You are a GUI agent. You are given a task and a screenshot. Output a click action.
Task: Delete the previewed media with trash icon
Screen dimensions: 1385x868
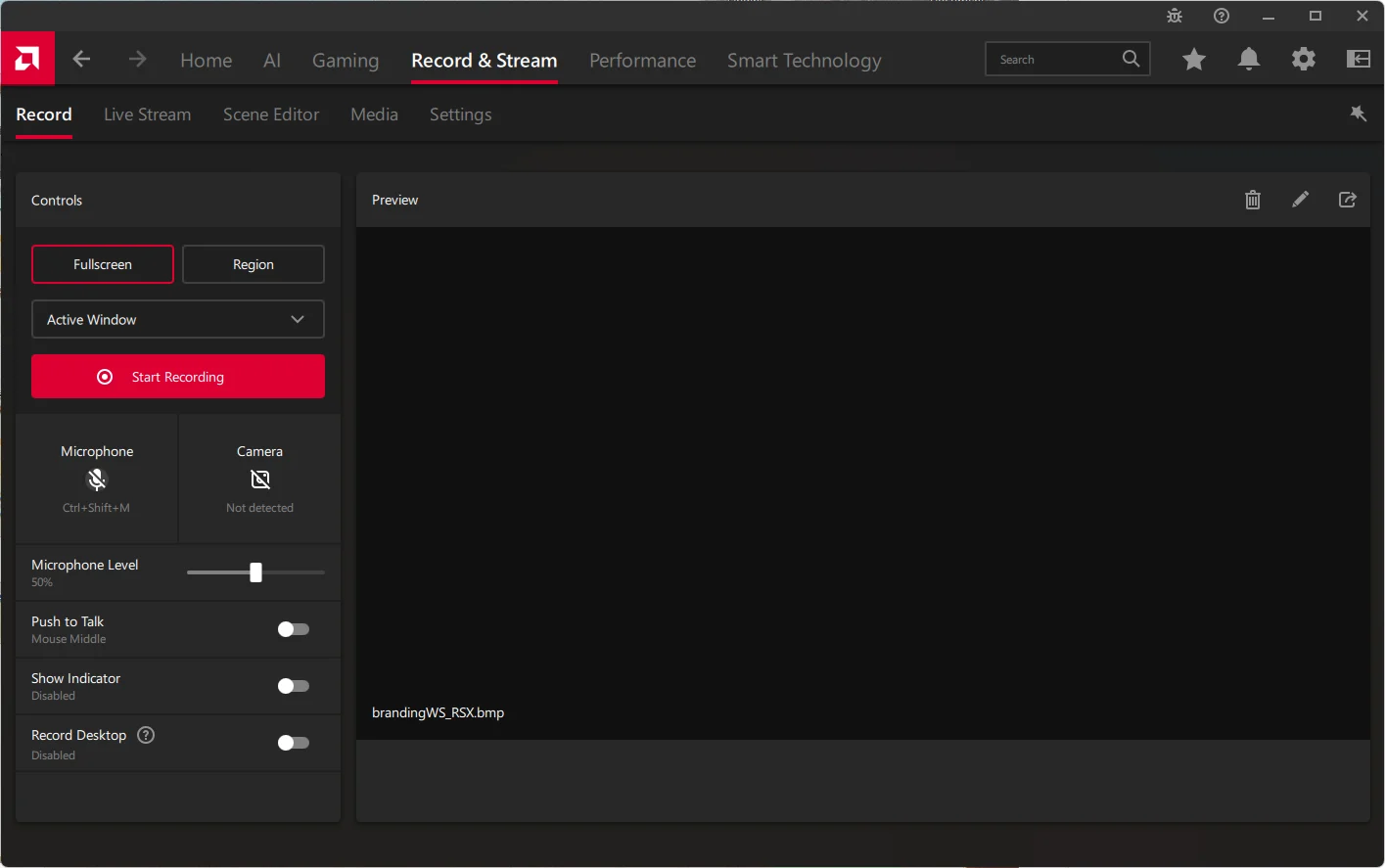coord(1252,200)
